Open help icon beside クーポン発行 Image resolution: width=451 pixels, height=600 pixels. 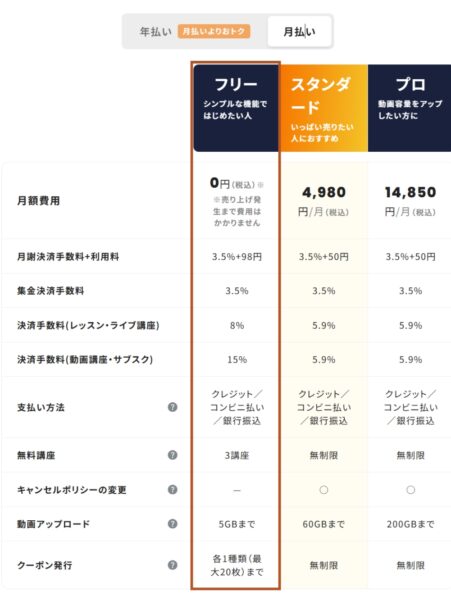(x=173, y=565)
